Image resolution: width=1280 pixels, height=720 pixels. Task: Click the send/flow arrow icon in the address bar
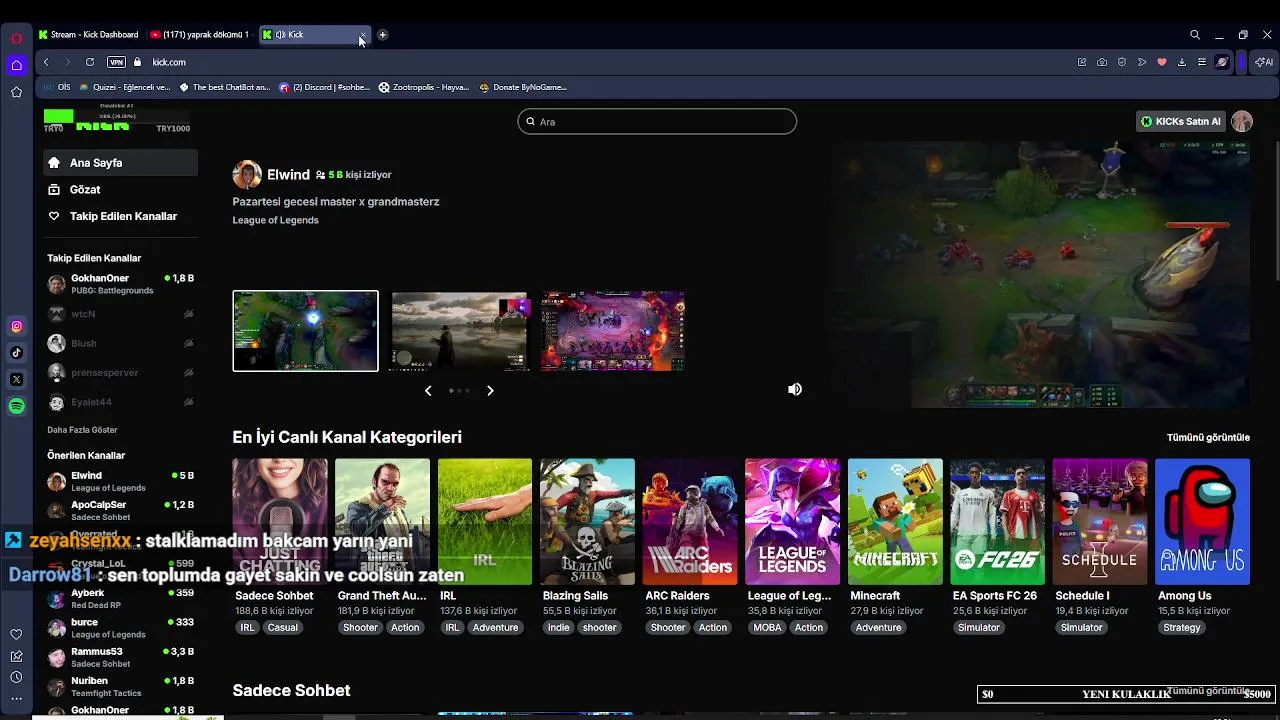1142,62
